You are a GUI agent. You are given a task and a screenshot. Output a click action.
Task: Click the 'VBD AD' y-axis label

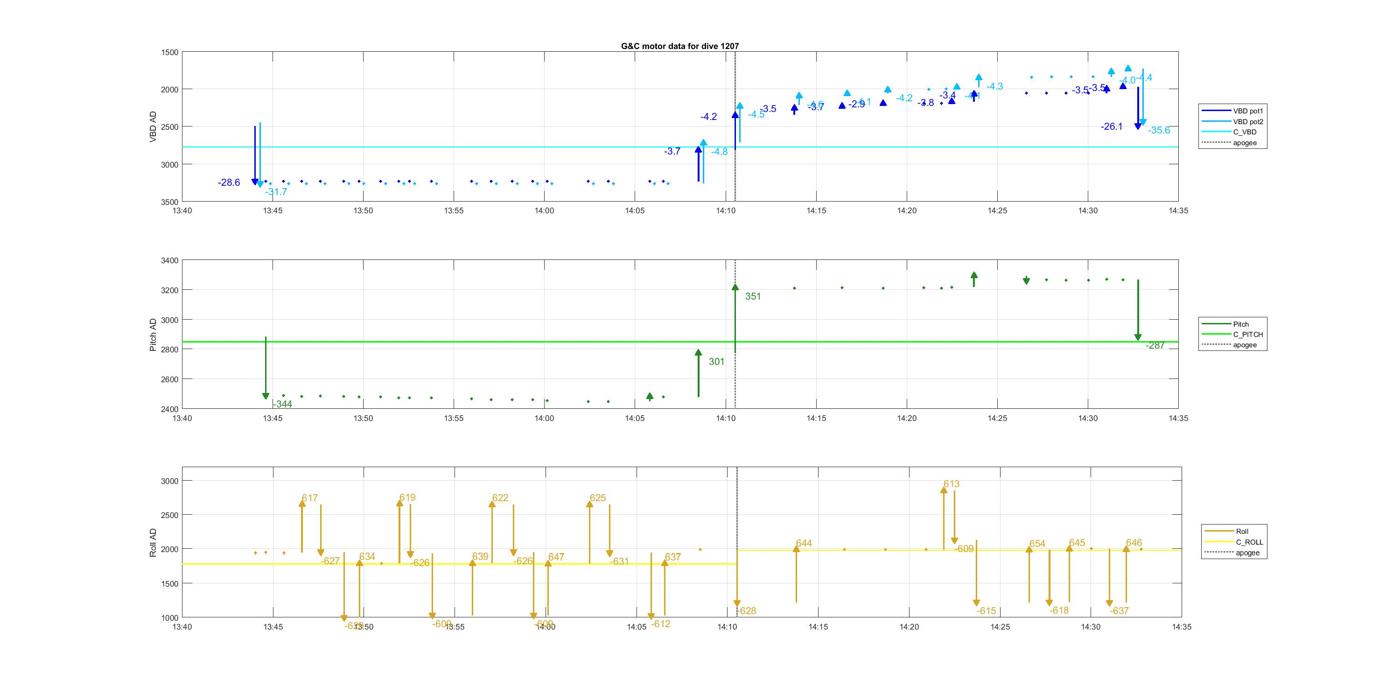pyautogui.click(x=153, y=126)
